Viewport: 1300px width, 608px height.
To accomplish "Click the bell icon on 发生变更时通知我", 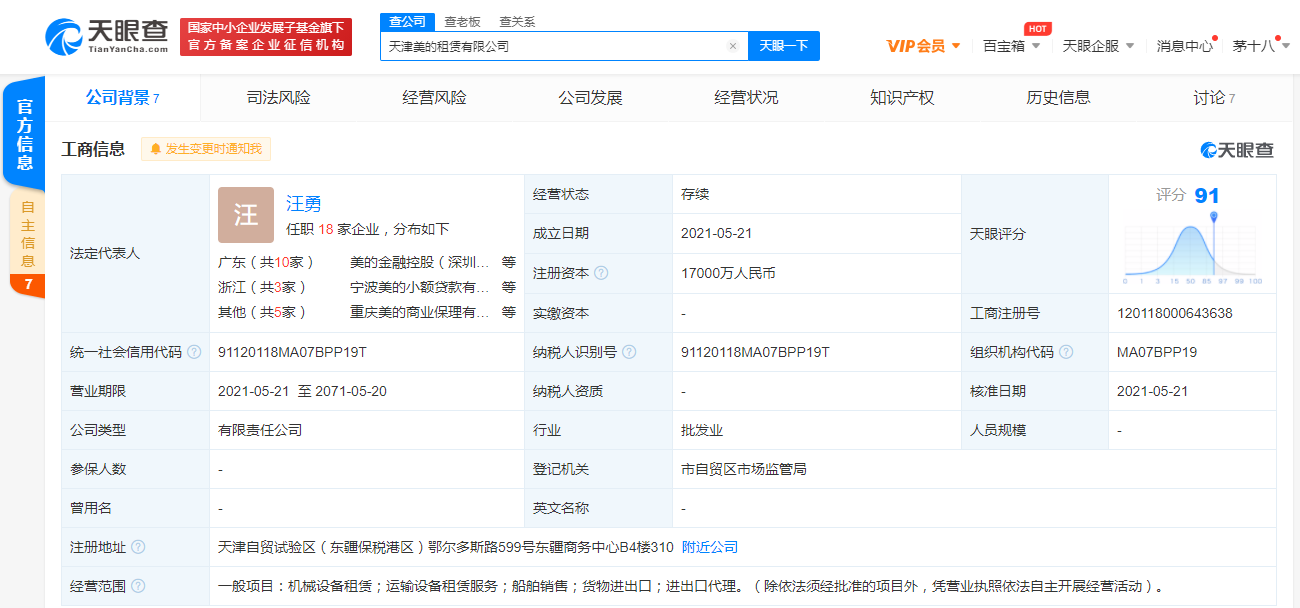I will [x=156, y=148].
